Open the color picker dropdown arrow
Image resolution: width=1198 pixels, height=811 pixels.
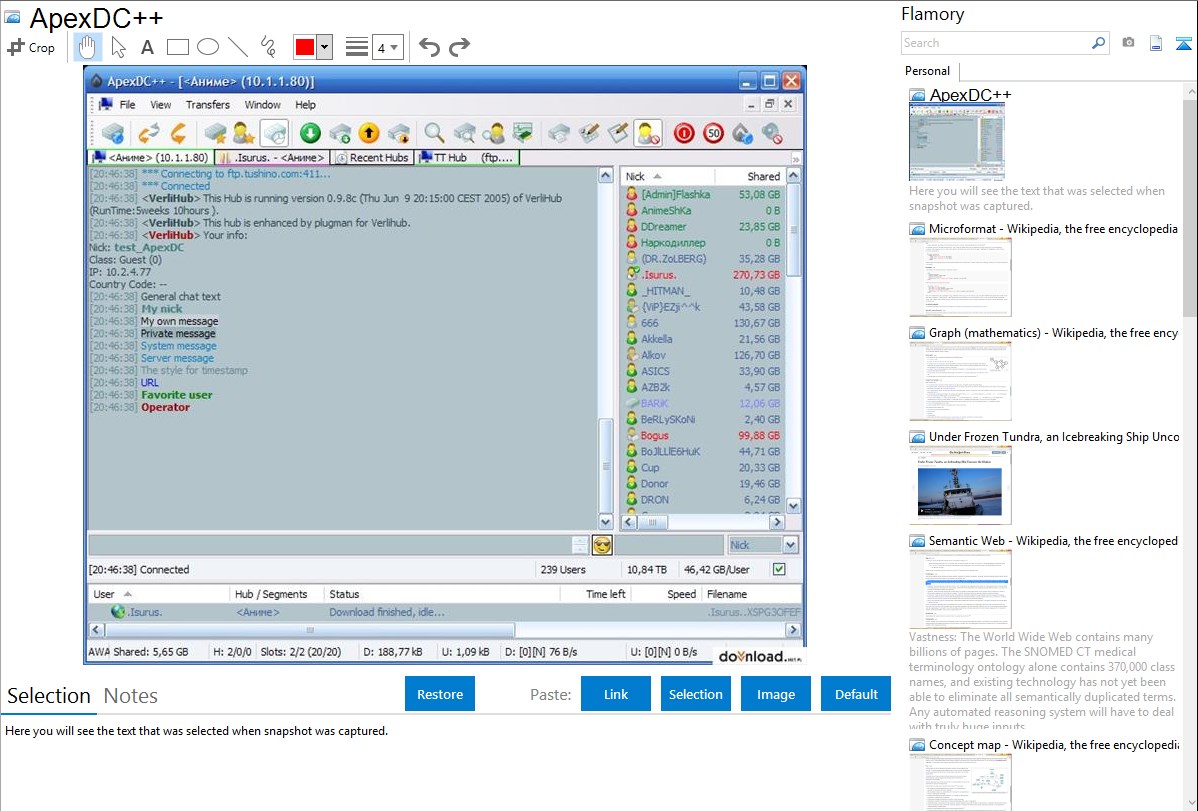click(324, 47)
